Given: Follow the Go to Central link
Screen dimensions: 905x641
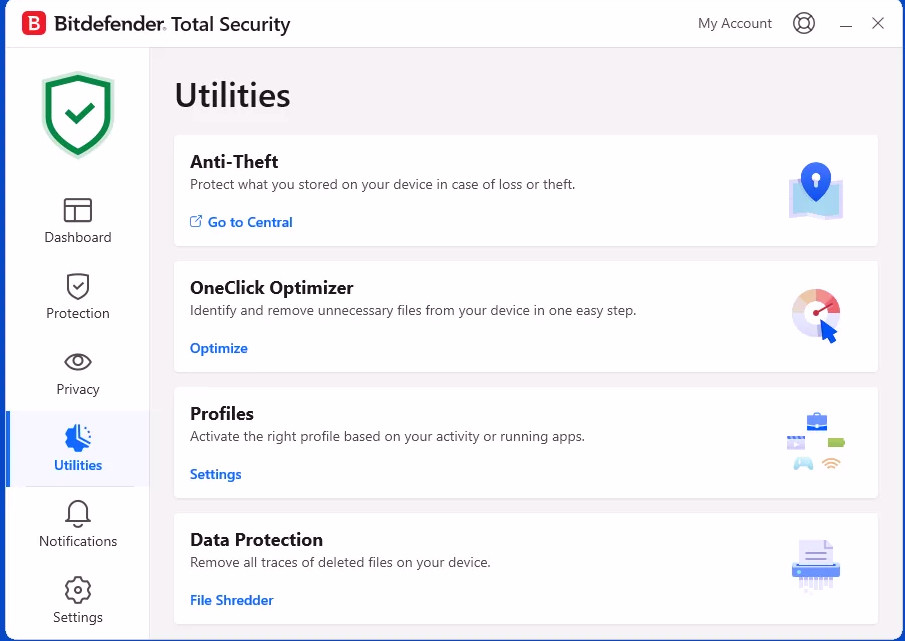Looking at the screenshot, I should 250,222.
